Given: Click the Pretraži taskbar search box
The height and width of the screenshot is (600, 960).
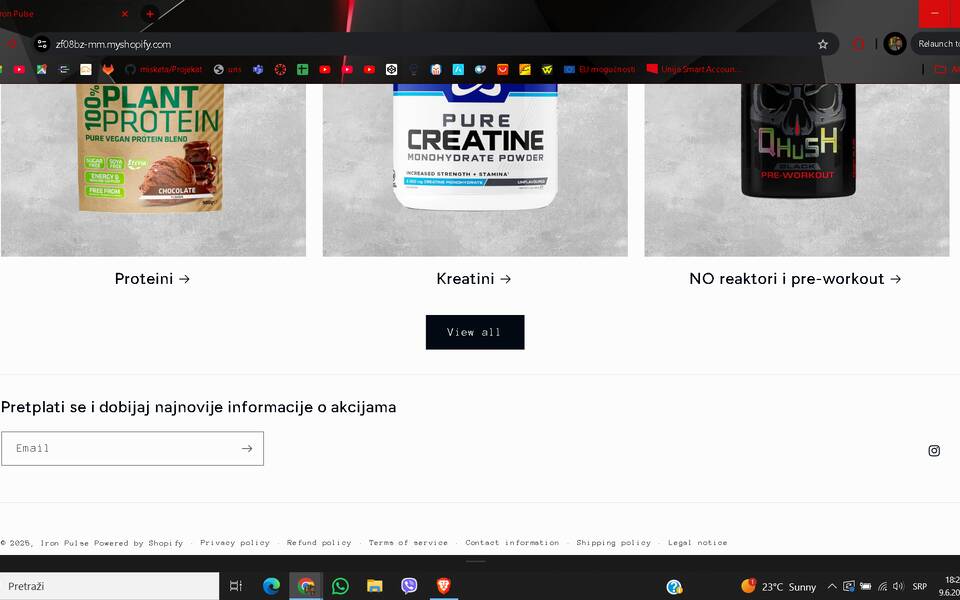Looking at the screenshot, I should (x=110, y=587).
